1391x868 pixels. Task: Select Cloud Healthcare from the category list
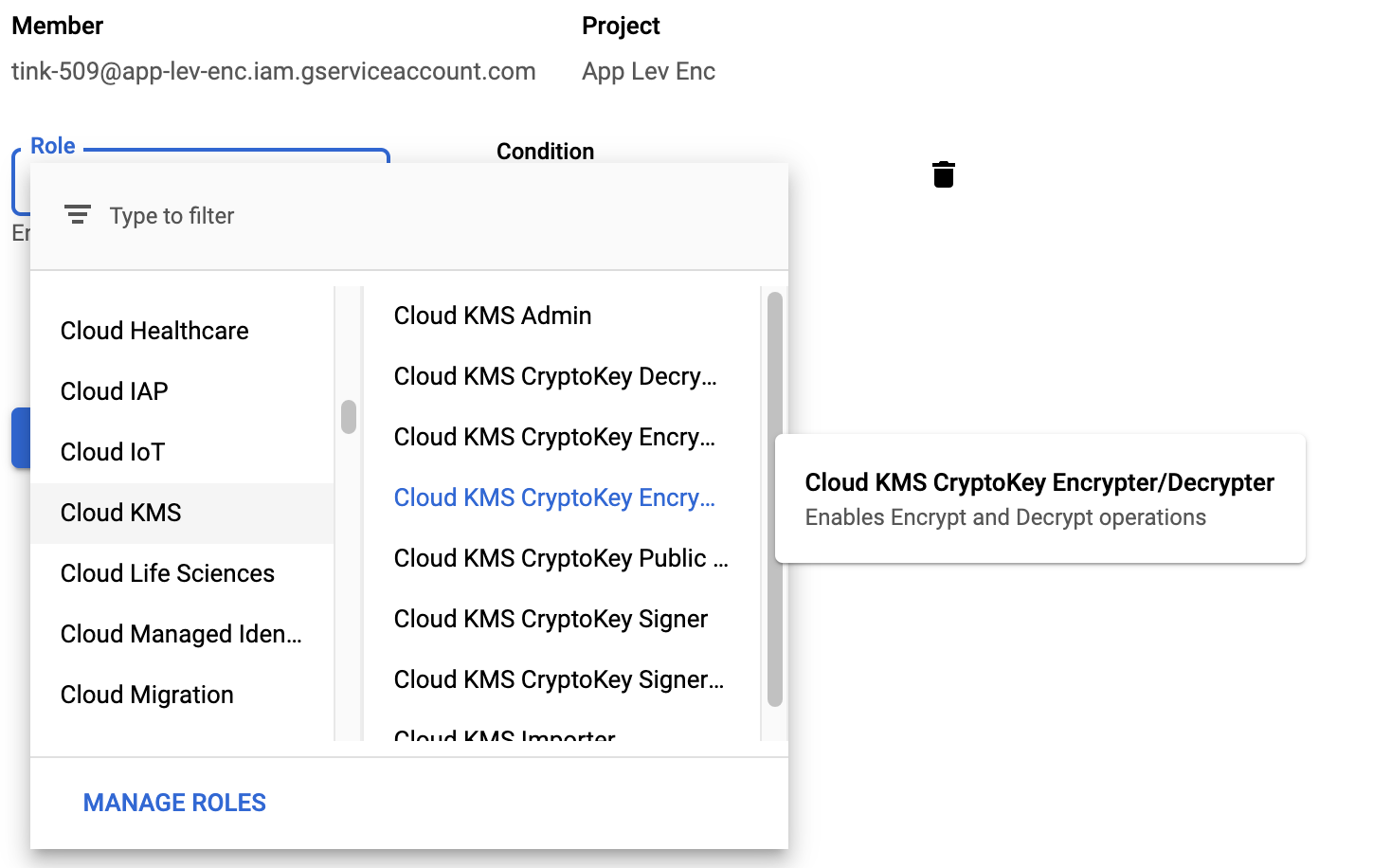[154, 331]
